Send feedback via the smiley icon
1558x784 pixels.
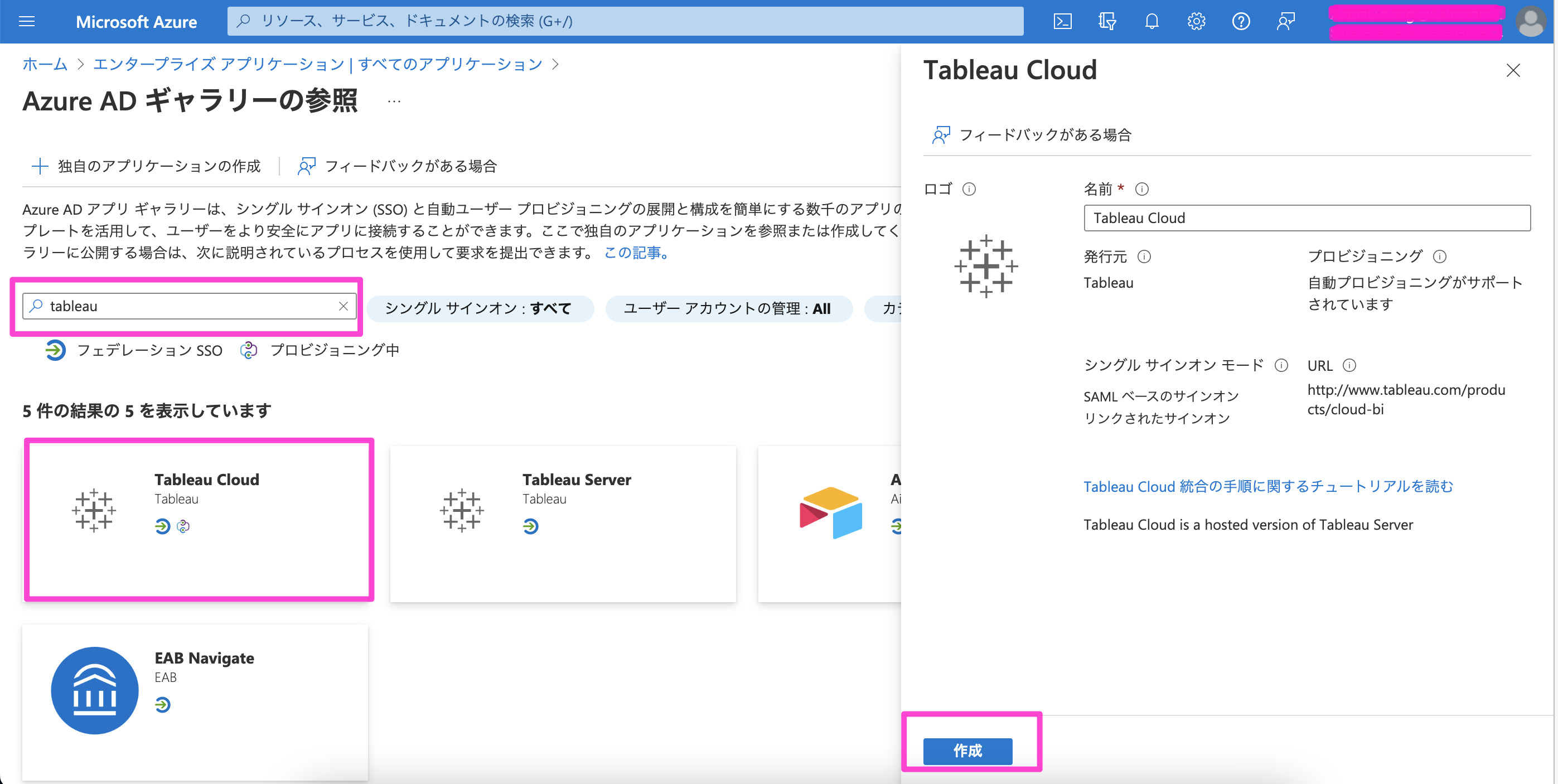(1286, 21)
